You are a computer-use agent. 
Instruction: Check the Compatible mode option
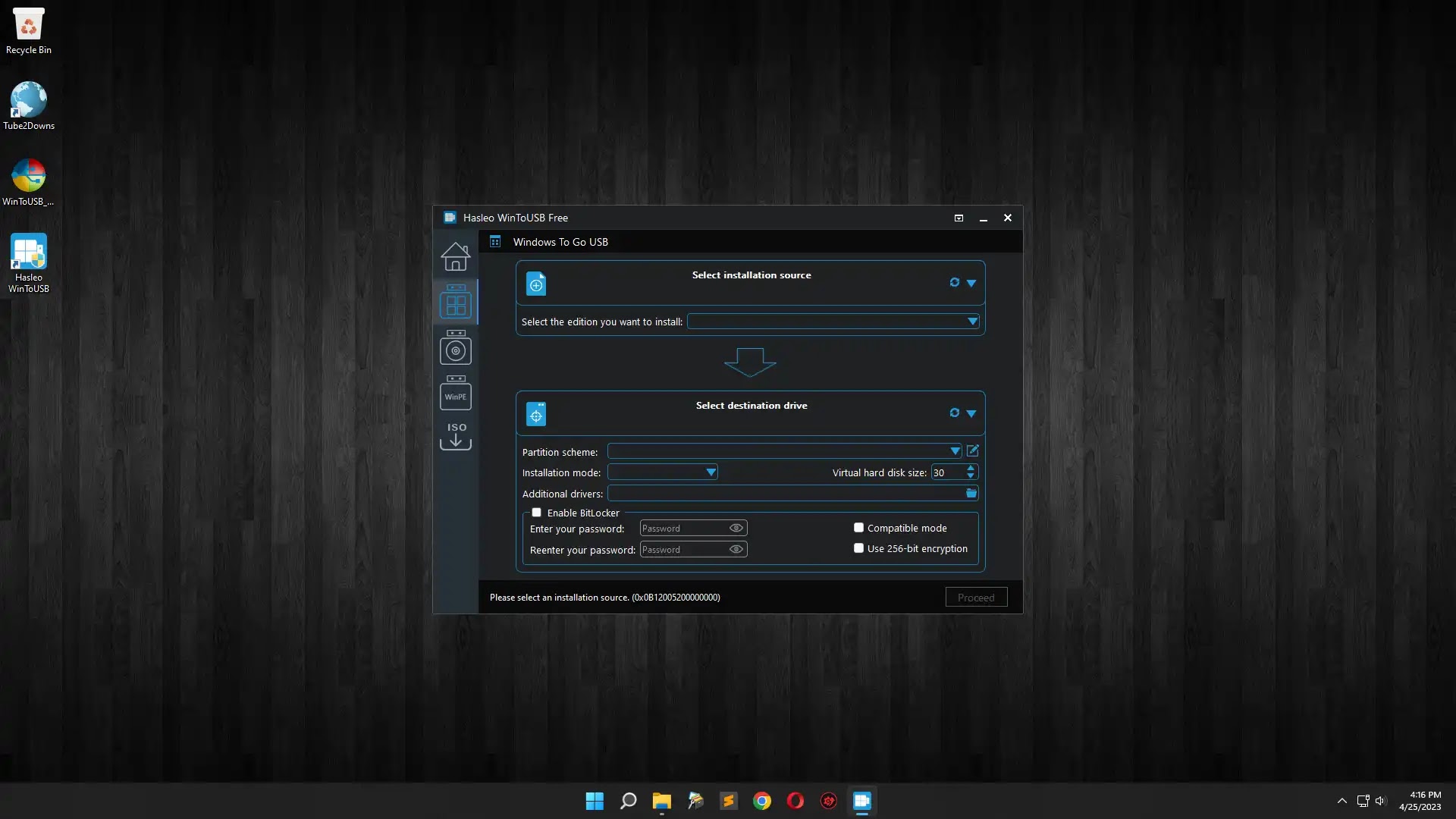[858, 528]
